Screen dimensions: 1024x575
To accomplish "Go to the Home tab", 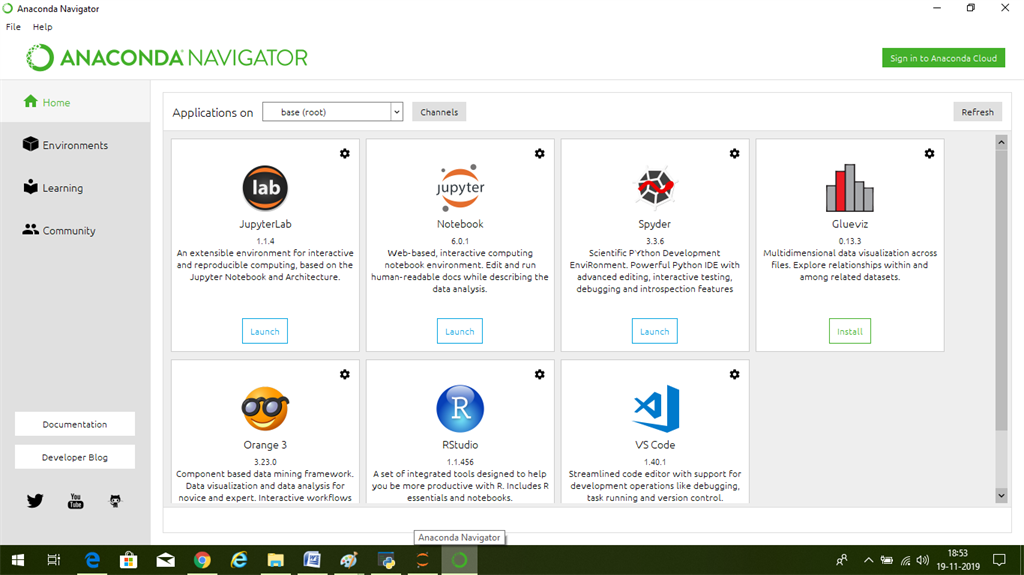I will click(x=75, y=102).
